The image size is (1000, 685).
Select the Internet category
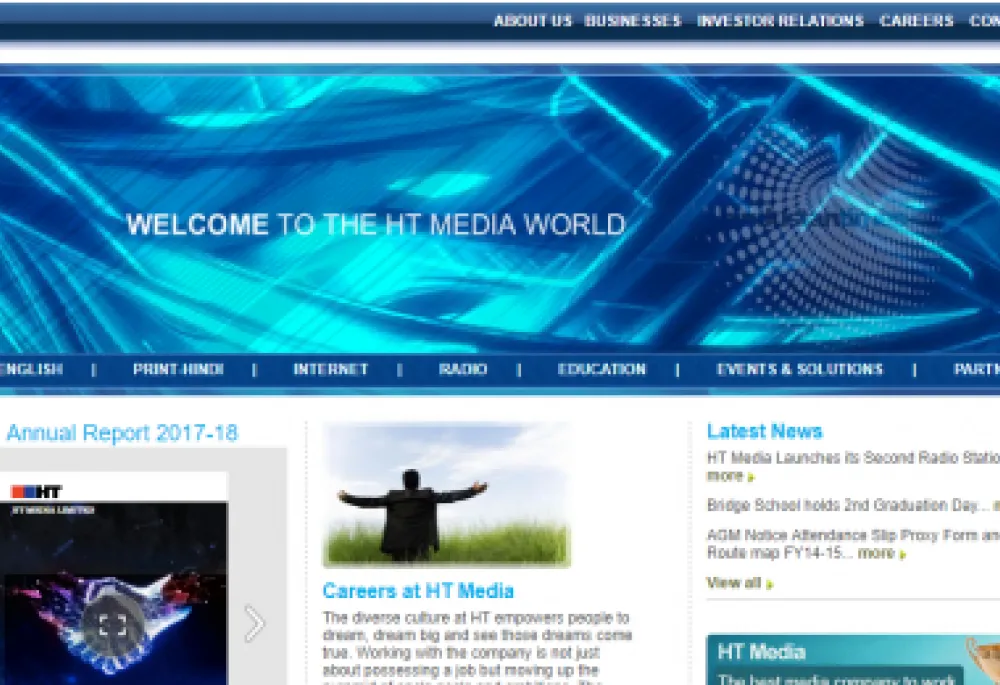click(330, 369)
